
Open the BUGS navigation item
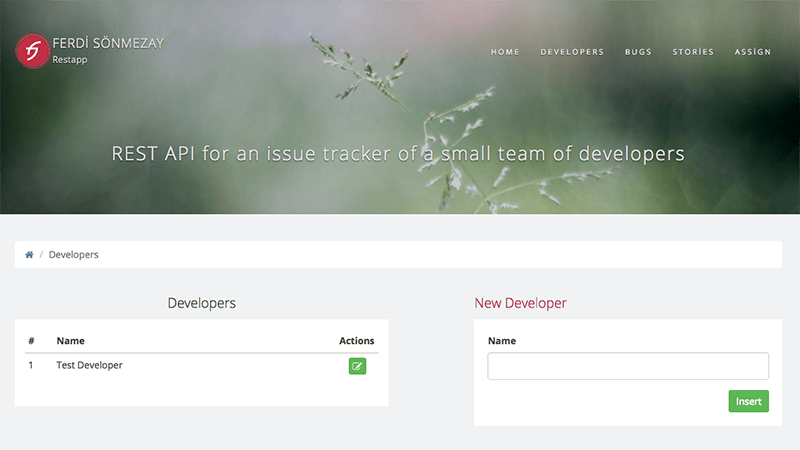(638, 52)
